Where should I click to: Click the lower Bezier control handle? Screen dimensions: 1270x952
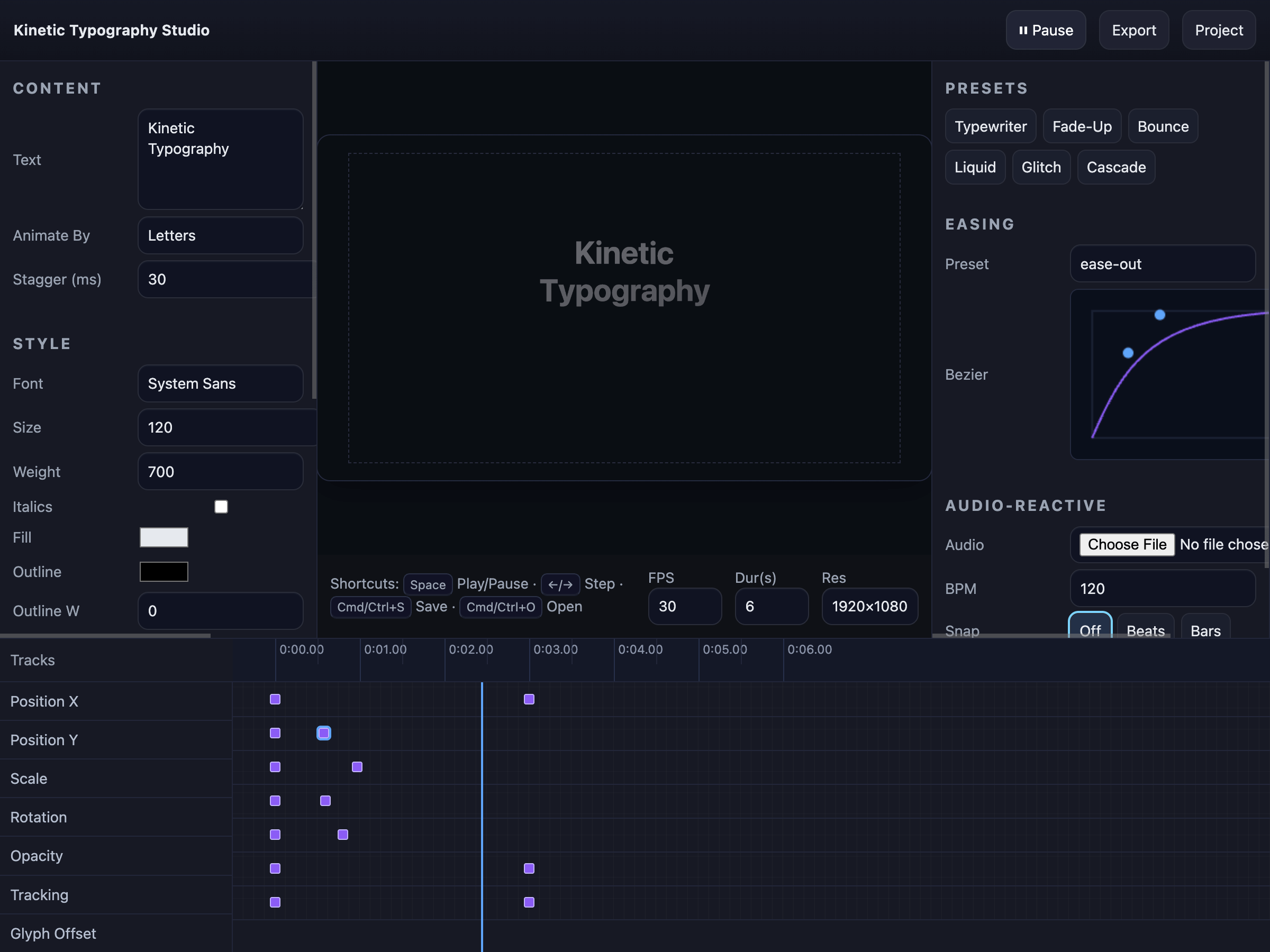coord(1128,353)
